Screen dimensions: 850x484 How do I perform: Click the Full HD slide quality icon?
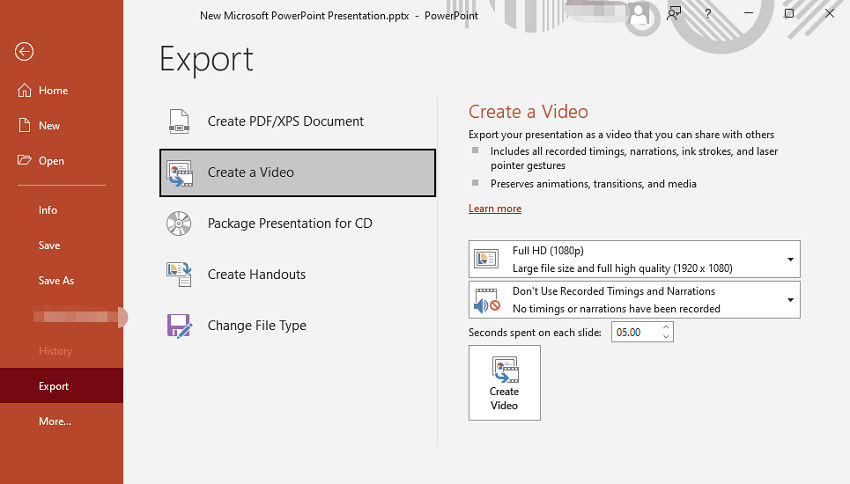click(486, 259)
